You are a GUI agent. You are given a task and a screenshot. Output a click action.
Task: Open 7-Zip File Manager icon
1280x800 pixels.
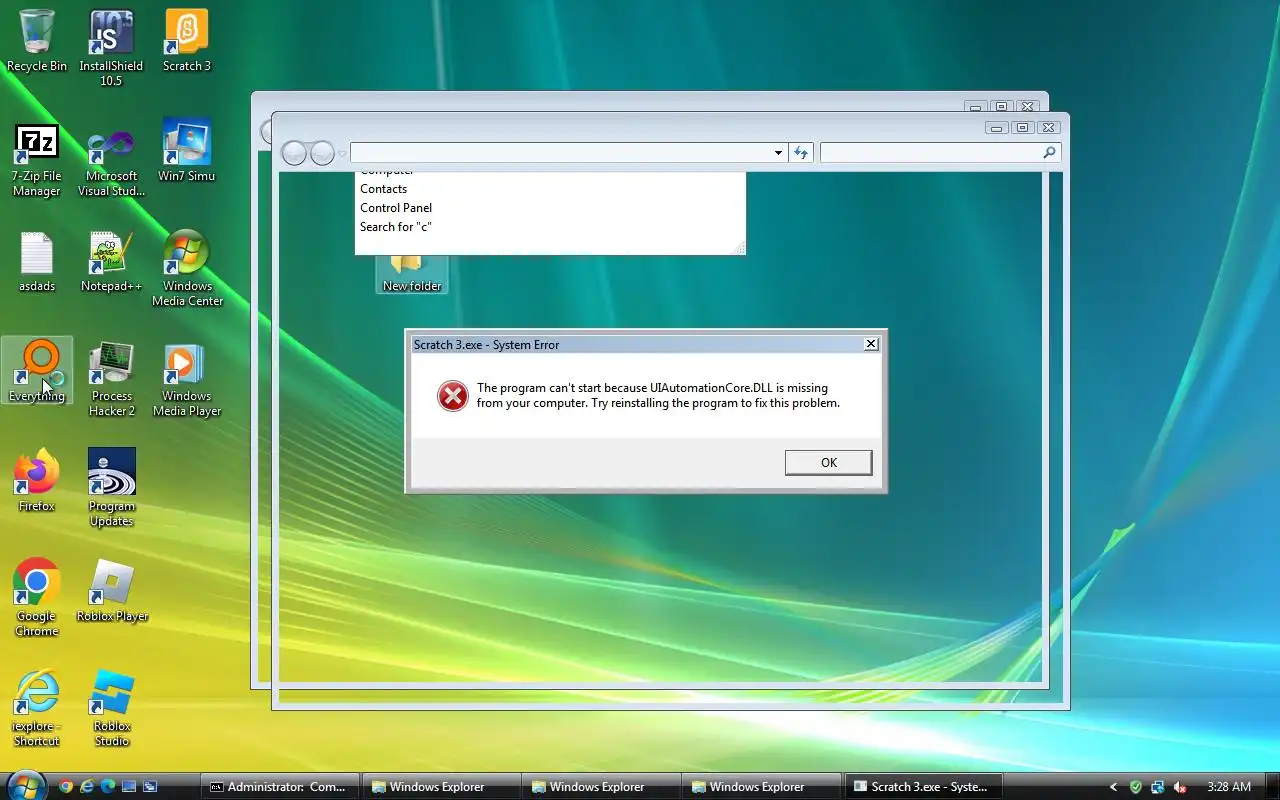coord(37,159)
